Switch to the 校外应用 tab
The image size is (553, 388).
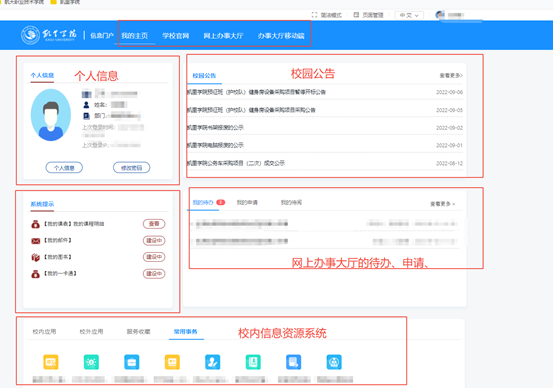(x=91, y=332)
